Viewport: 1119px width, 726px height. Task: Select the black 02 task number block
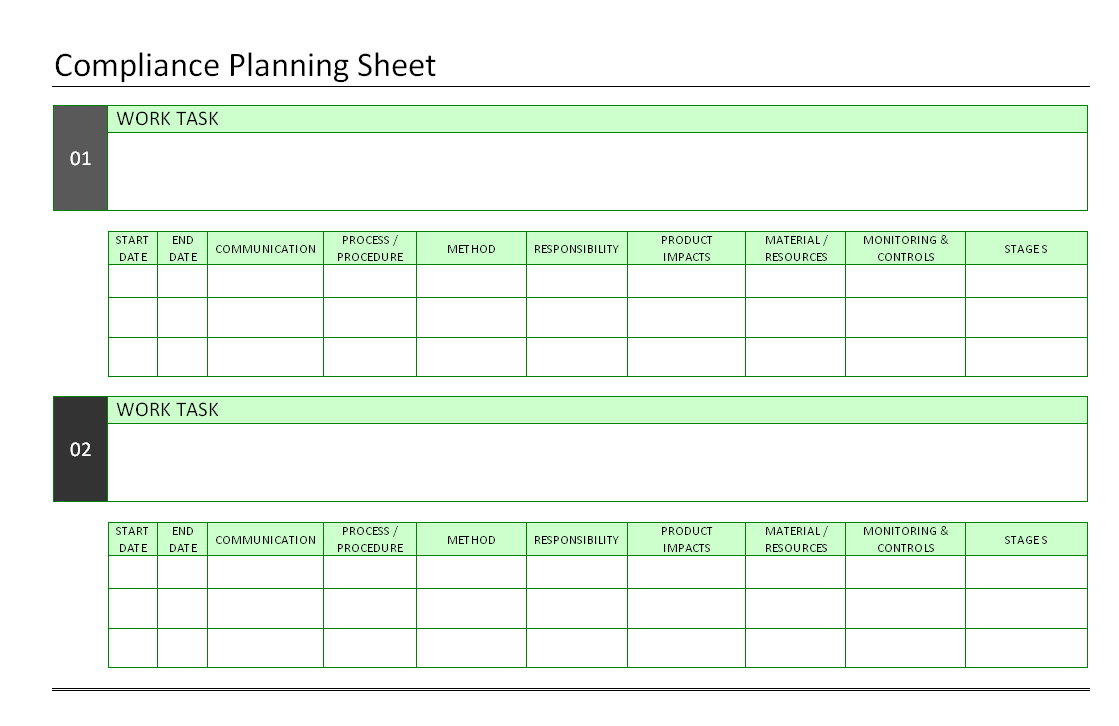(x=81, y=449)
